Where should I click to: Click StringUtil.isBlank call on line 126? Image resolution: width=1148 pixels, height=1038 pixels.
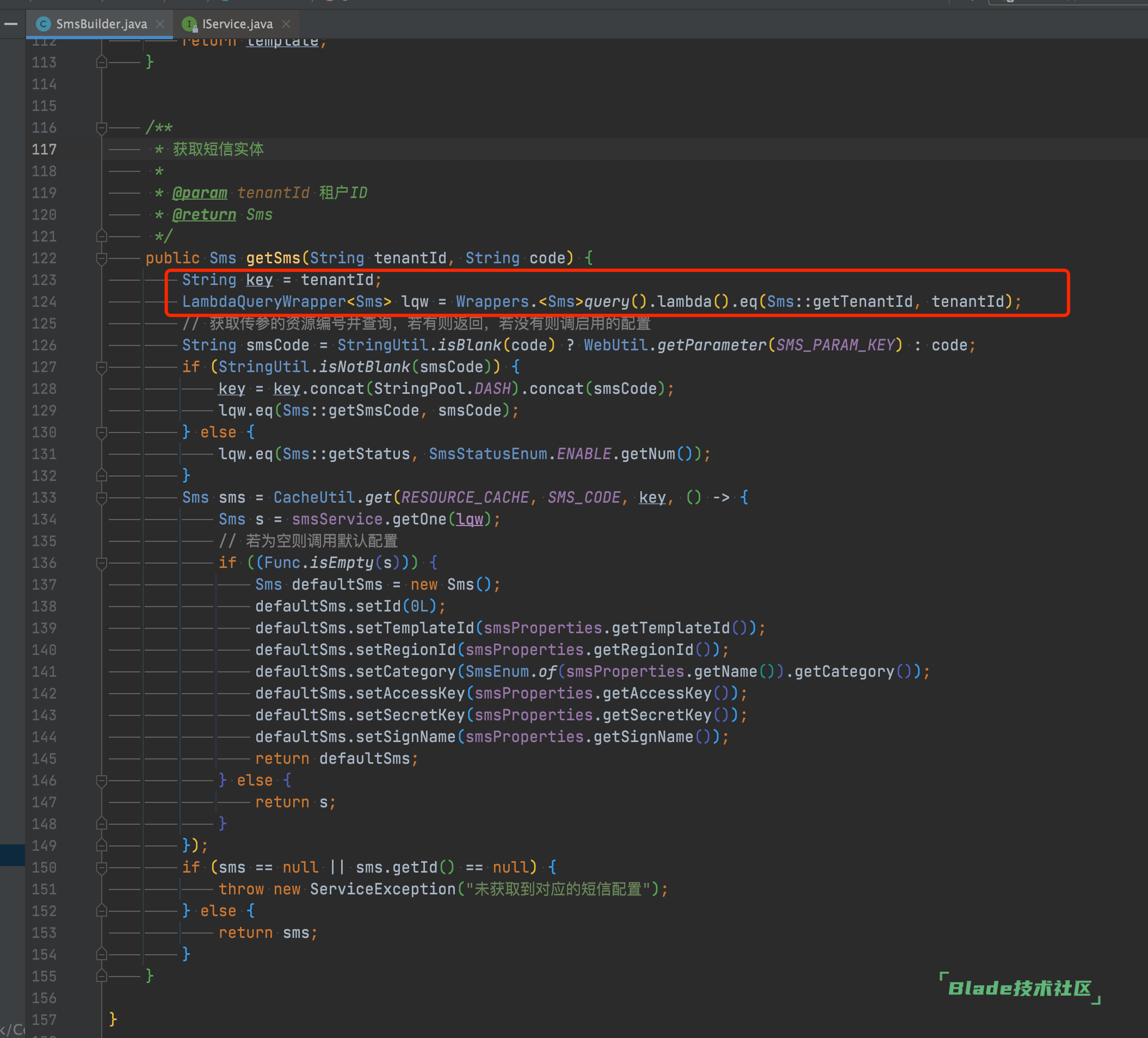coord(419,345)
